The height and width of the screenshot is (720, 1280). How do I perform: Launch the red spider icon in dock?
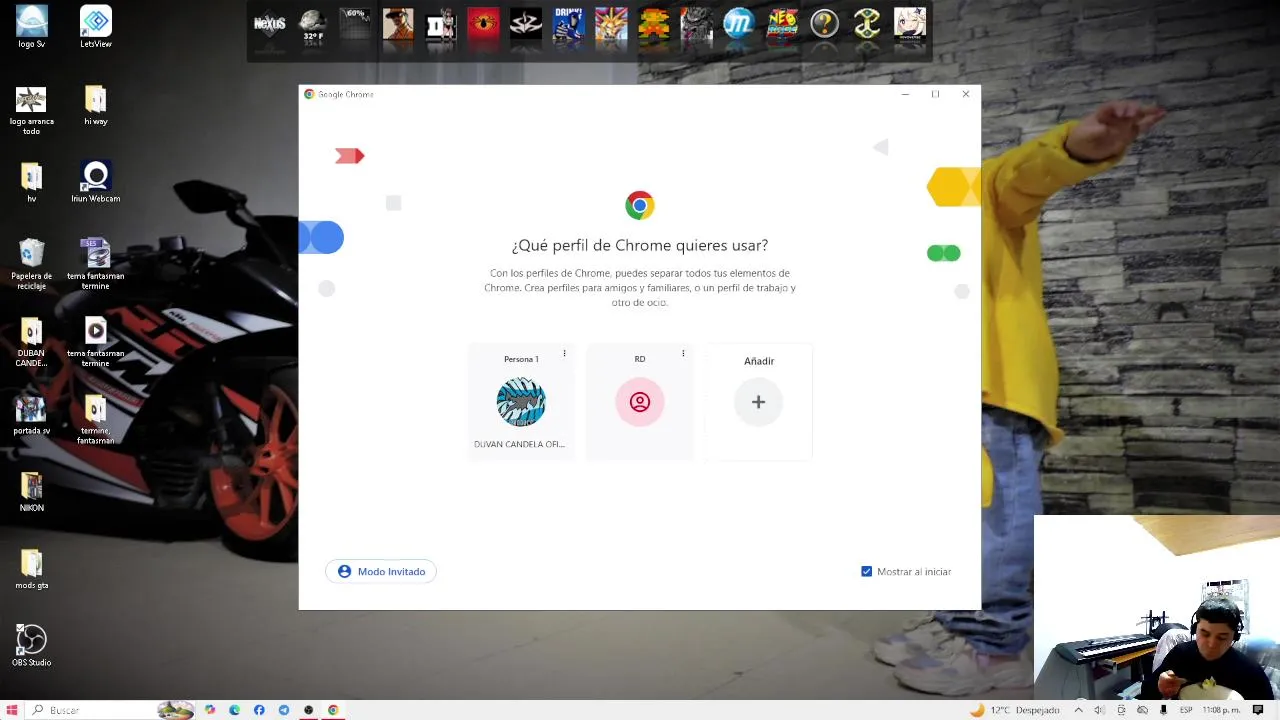coord(483,24)
